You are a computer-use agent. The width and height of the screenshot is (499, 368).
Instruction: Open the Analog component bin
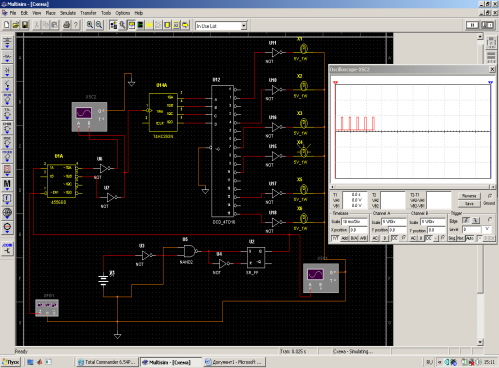[7, 100]
